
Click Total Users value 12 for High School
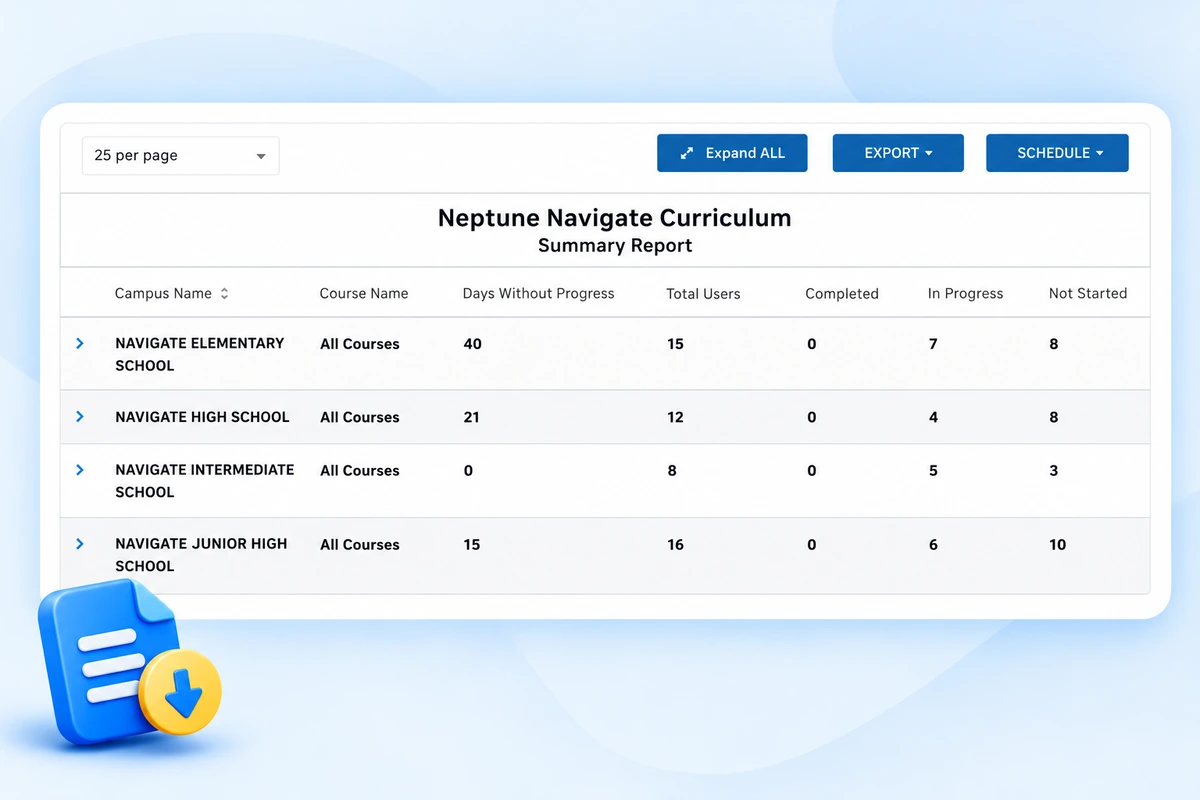[x=675, y=417]
